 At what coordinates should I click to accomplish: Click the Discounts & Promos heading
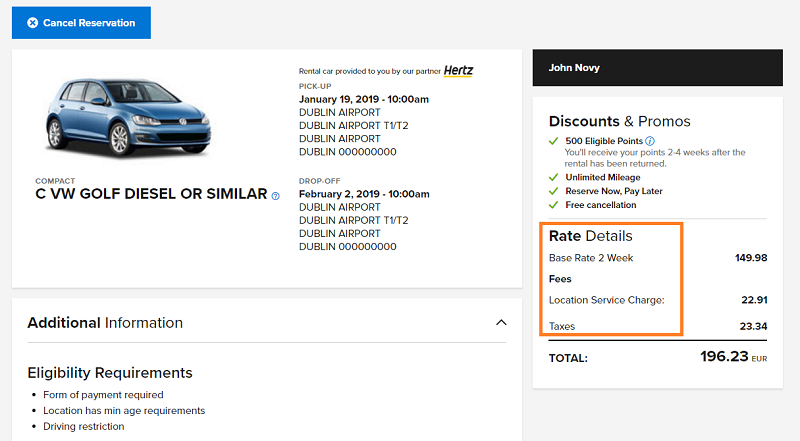[619, 121]
